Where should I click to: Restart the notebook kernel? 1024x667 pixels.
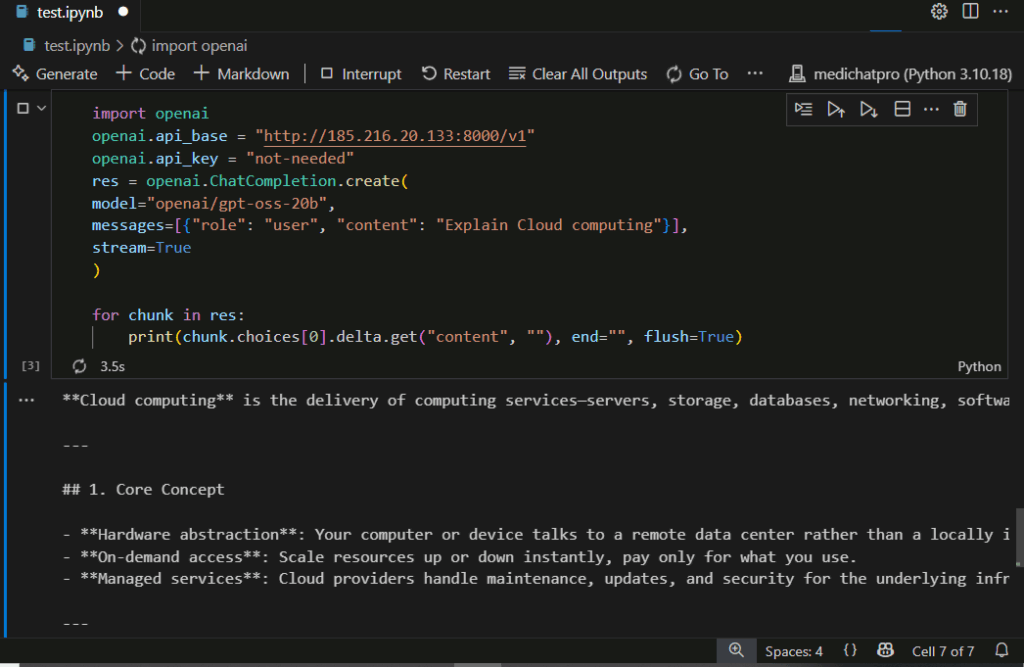coord(456,74)
